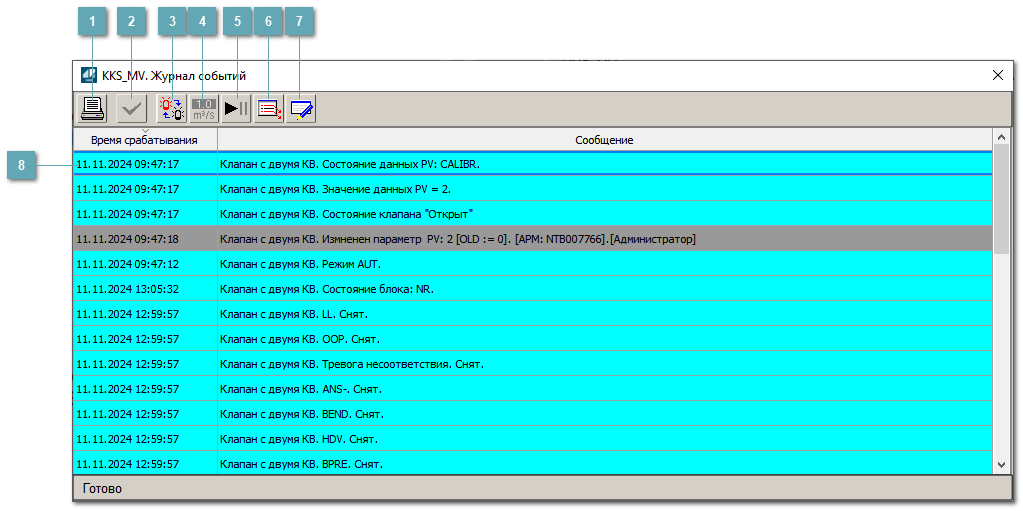Click the edit note pencil icon
1023x511 pixels.
[301, 109]
